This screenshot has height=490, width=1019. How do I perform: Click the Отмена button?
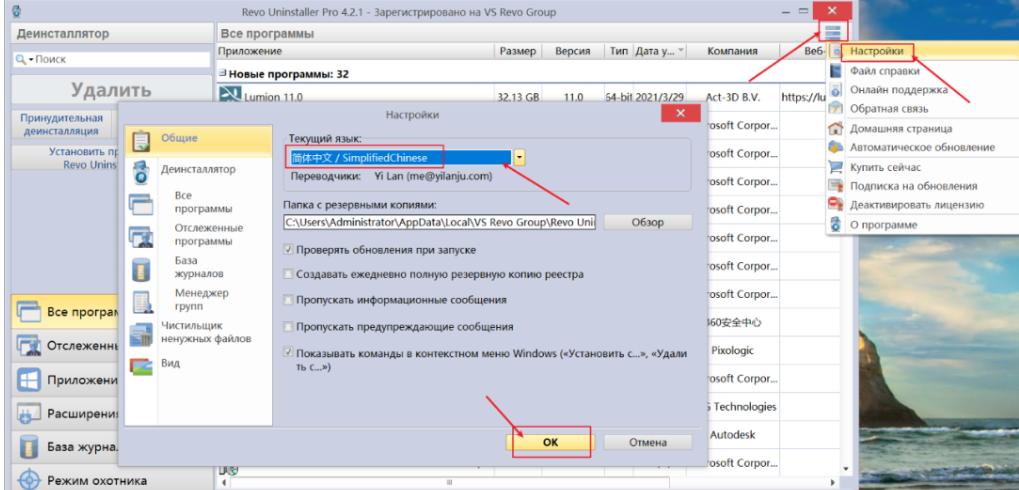[x=647, y=442]
